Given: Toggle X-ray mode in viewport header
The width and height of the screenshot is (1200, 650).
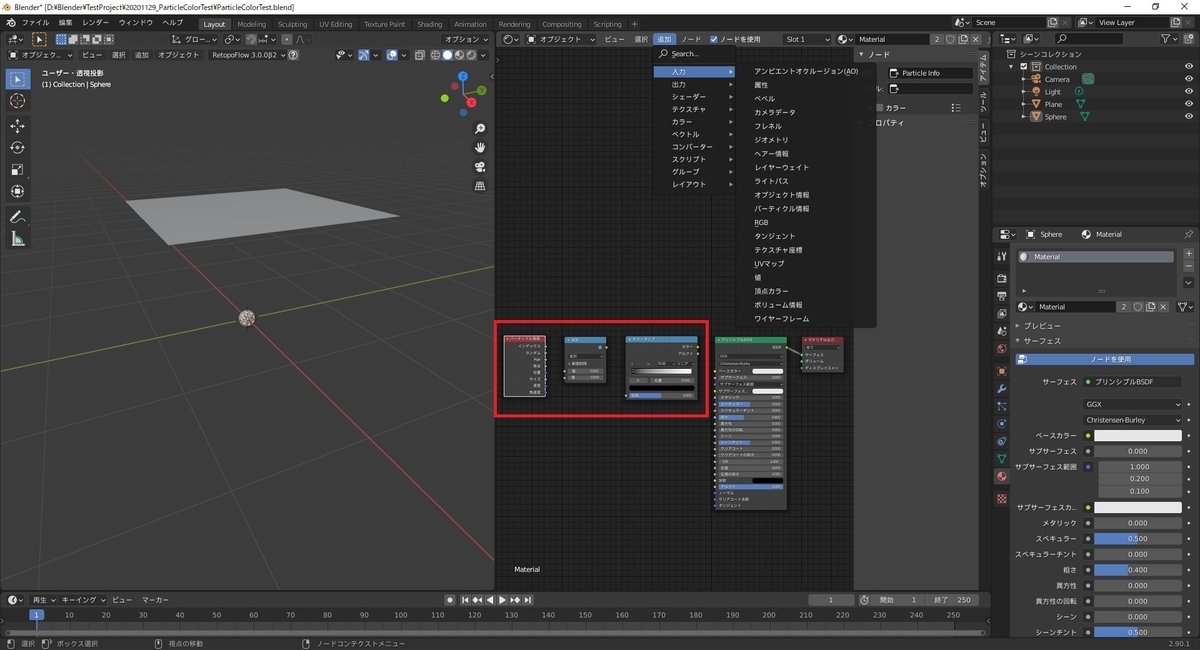Looking at the screenshot, I should 420,55.
